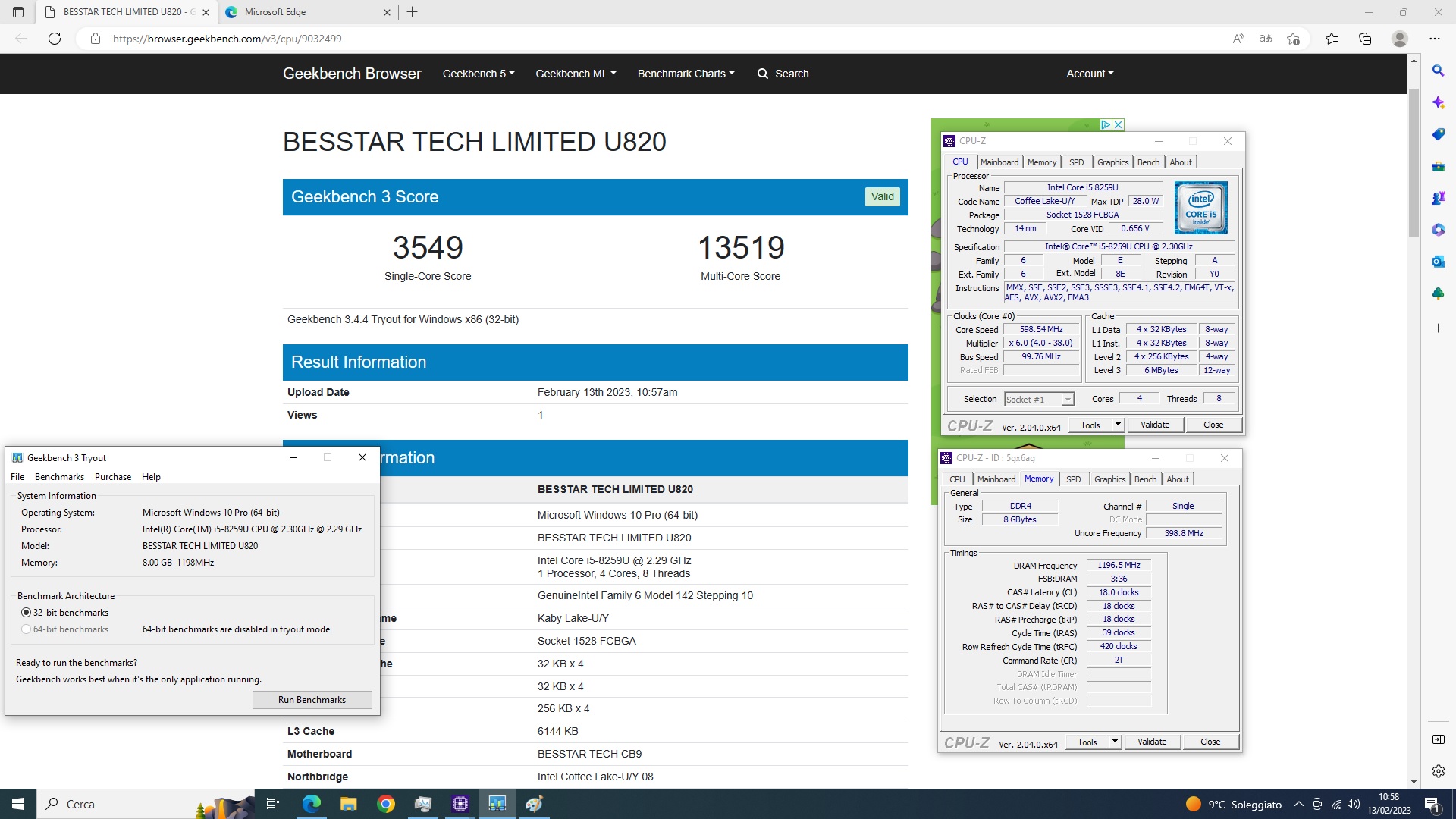Click the translate page icon
This screenshot has height=819, width=1456.
1266,39
